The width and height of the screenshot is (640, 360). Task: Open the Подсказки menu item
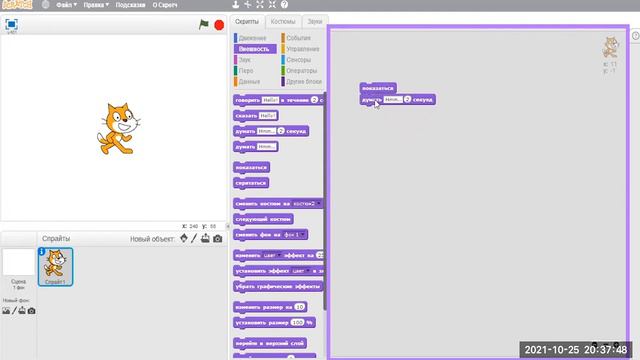pos(130,5)
